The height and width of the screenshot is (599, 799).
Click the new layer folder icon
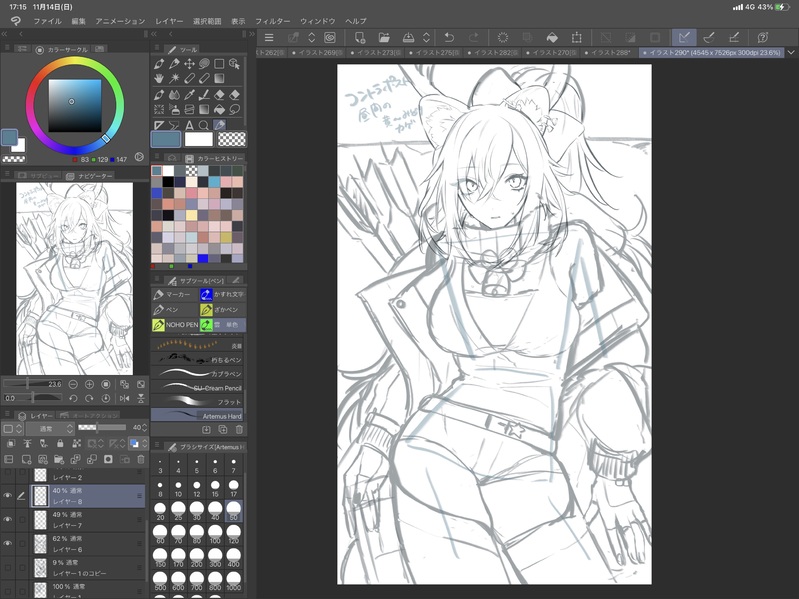coord(59,459)
